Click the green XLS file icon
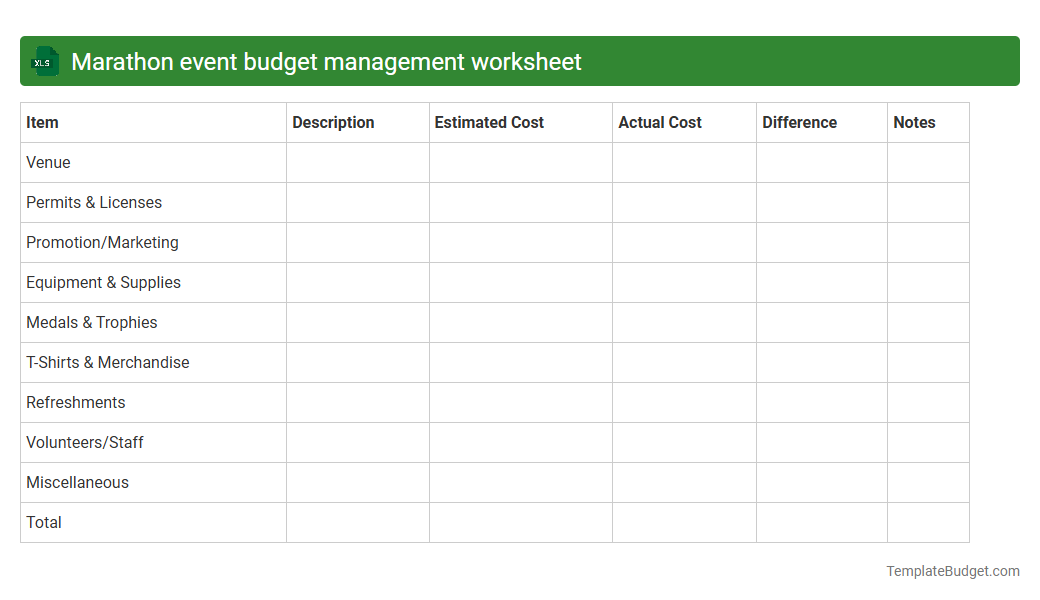Viewport: 1040px width, 600px height. point(44,61)
